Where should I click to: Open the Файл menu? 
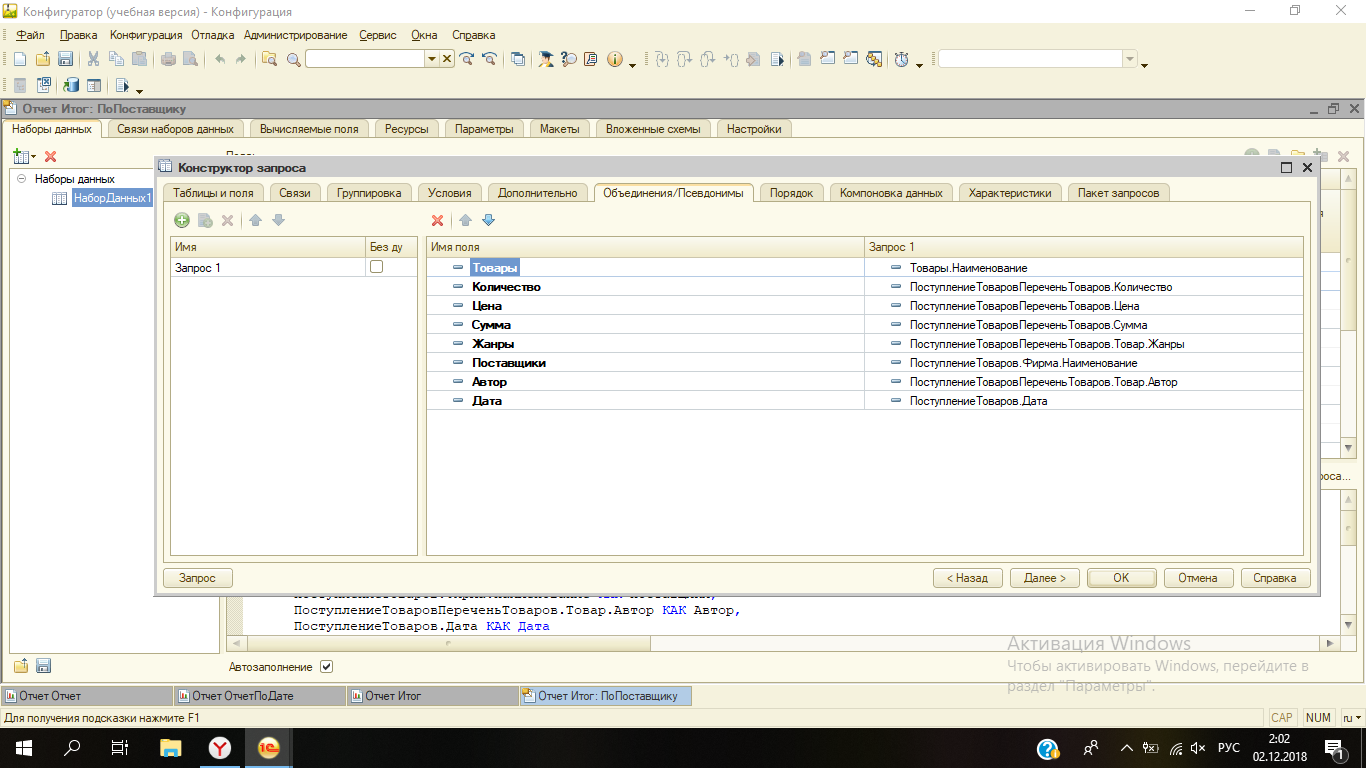click(x=30, y=35)
